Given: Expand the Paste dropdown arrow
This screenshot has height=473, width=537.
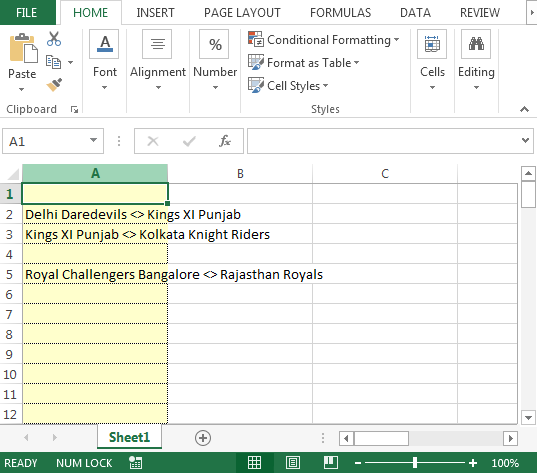Looking at the screenshot, I should pyautogui.click(x=22, y=89).
